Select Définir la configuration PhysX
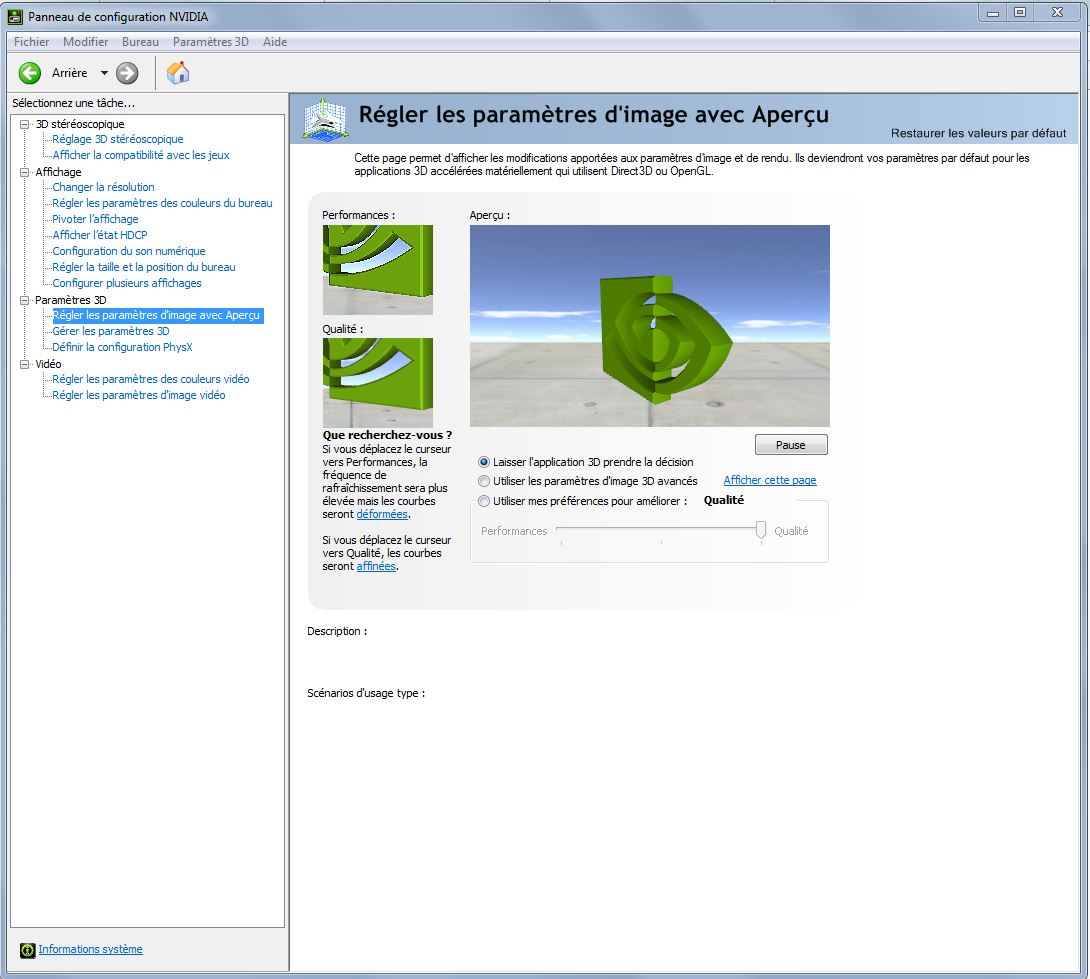 (x=122, y=347)
